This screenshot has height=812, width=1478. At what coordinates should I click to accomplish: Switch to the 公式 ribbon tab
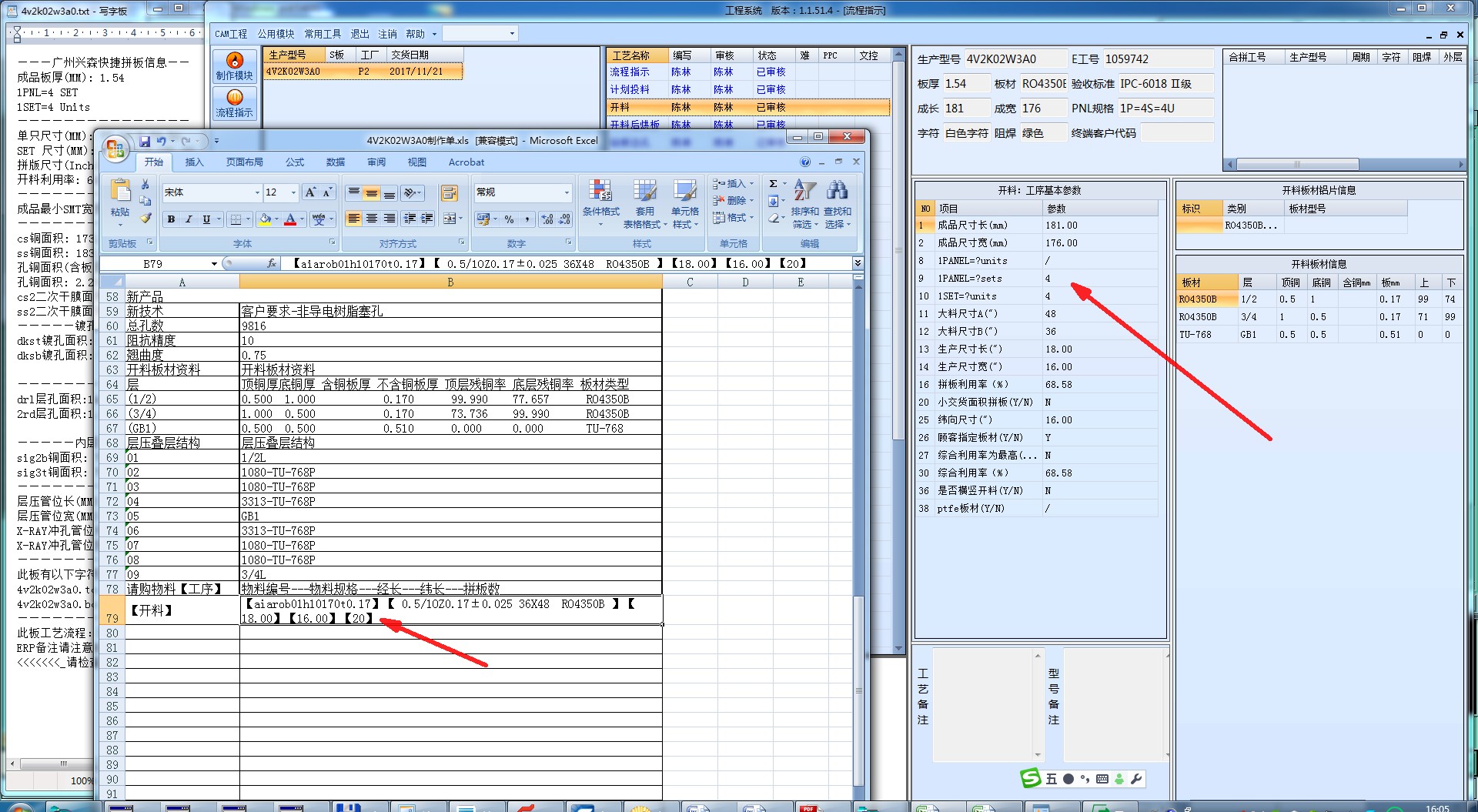pos(294,162)
